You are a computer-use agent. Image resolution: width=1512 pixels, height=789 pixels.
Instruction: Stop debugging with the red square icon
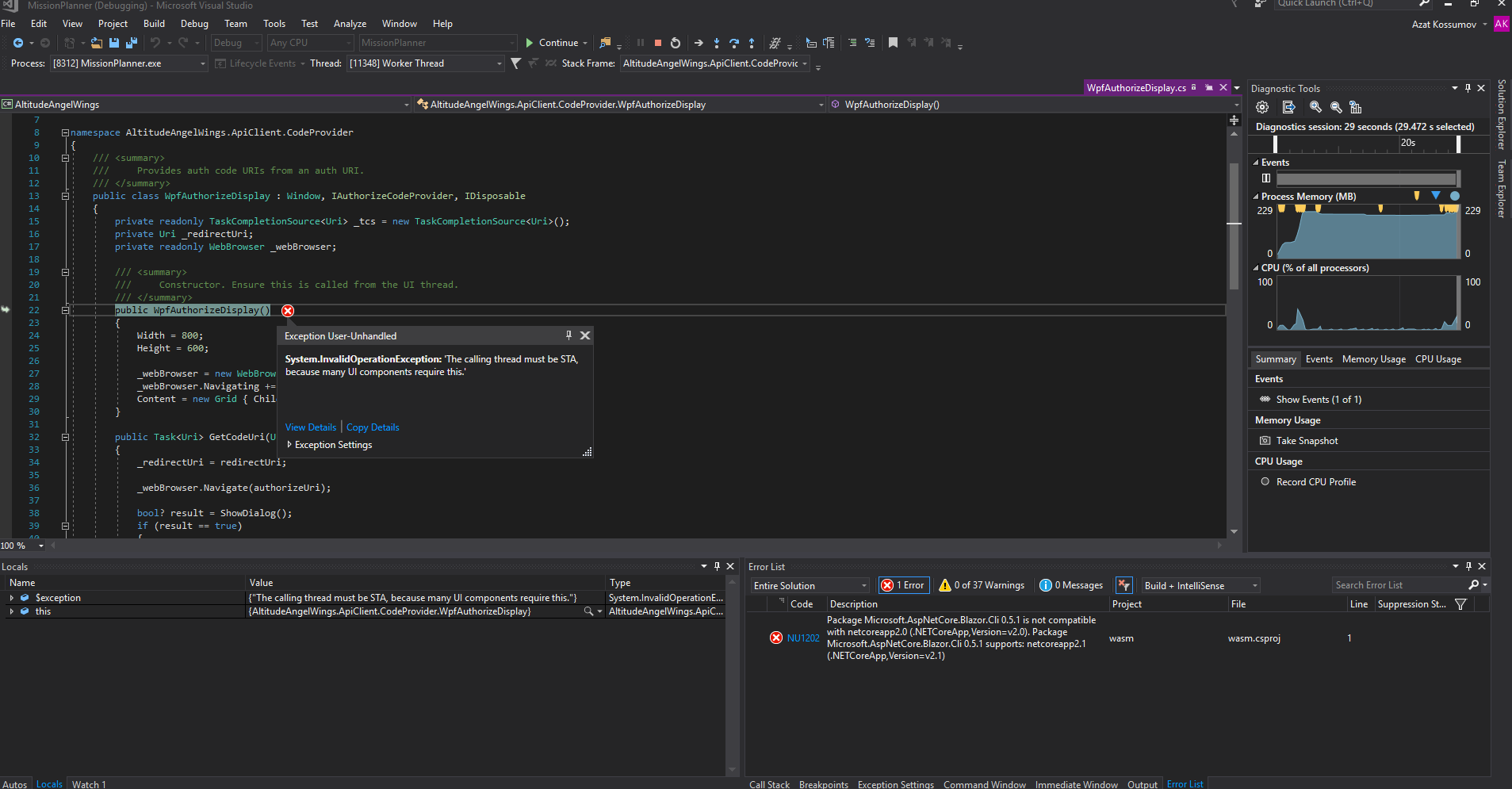[x=657, y=43]
